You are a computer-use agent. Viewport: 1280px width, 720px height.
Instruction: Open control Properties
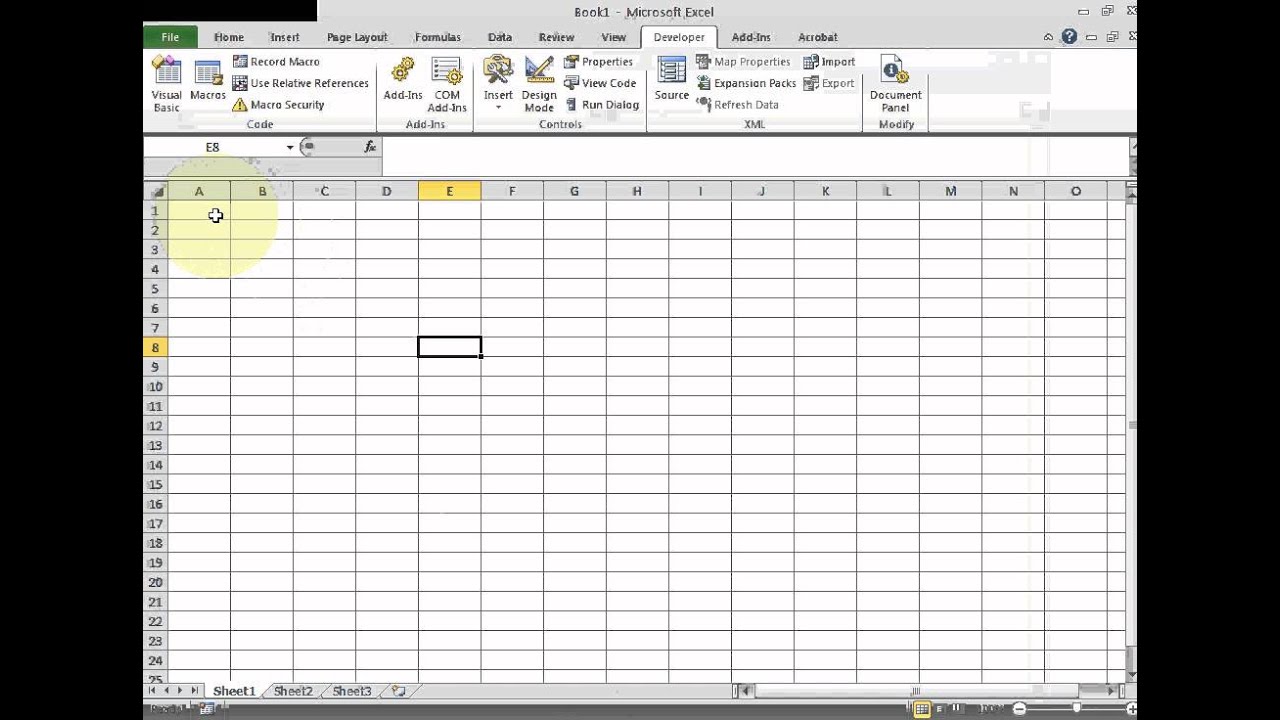tap(599, 62)
